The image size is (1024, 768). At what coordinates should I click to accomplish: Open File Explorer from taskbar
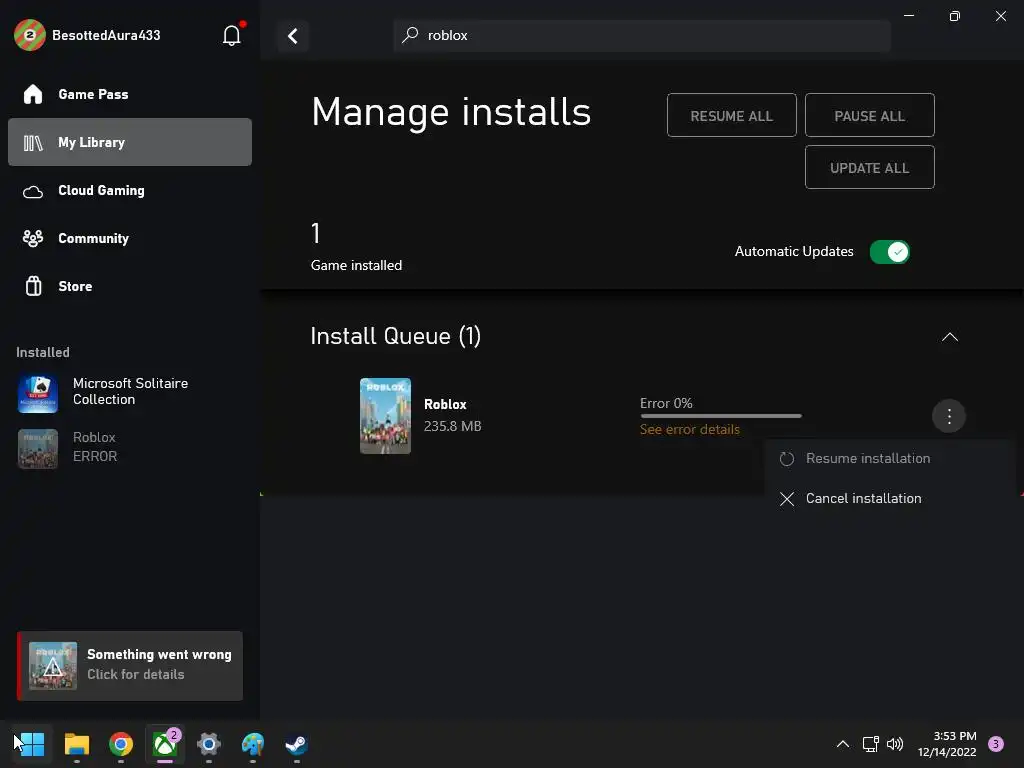76,744
